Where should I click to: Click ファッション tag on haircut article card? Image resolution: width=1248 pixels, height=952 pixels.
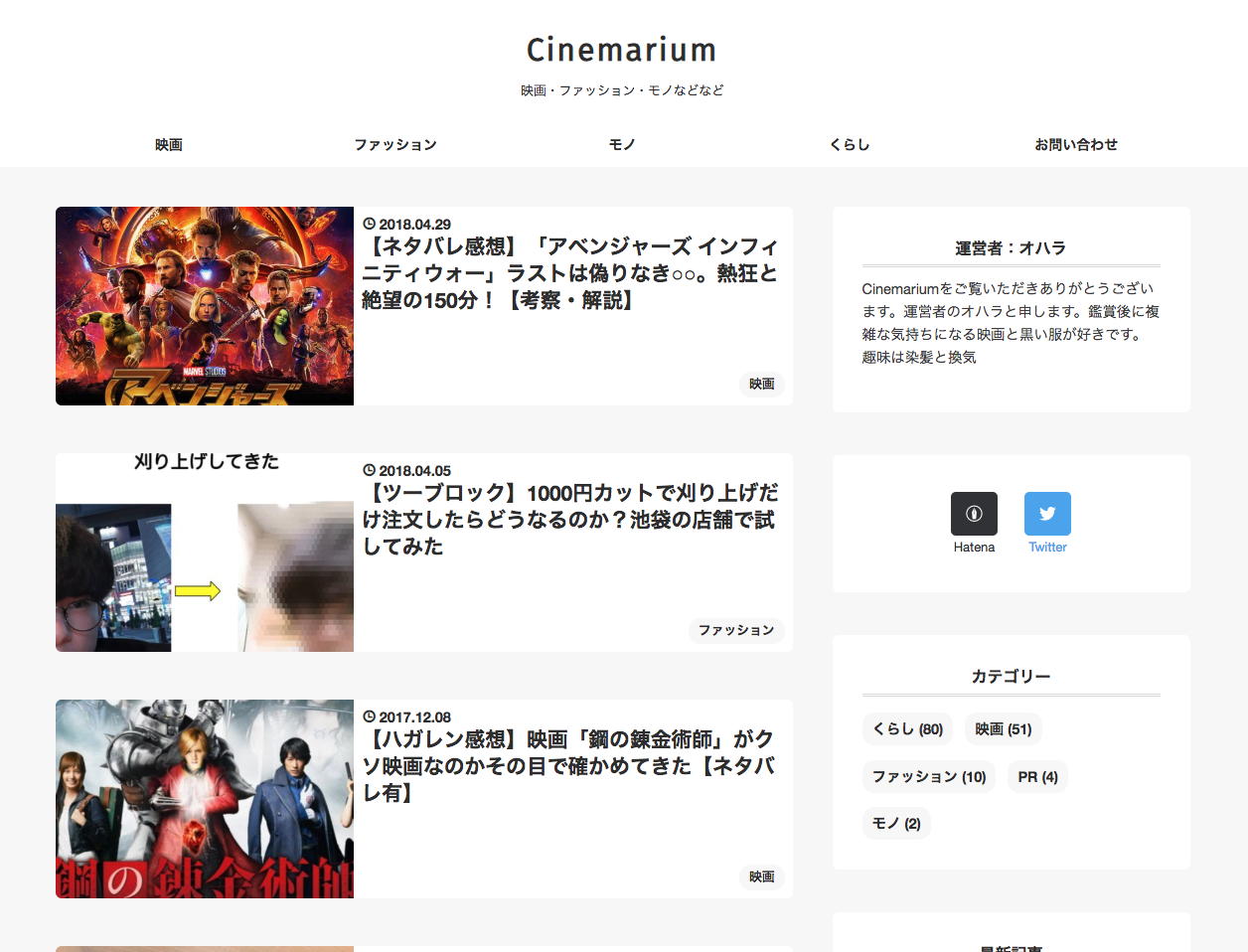736,630
